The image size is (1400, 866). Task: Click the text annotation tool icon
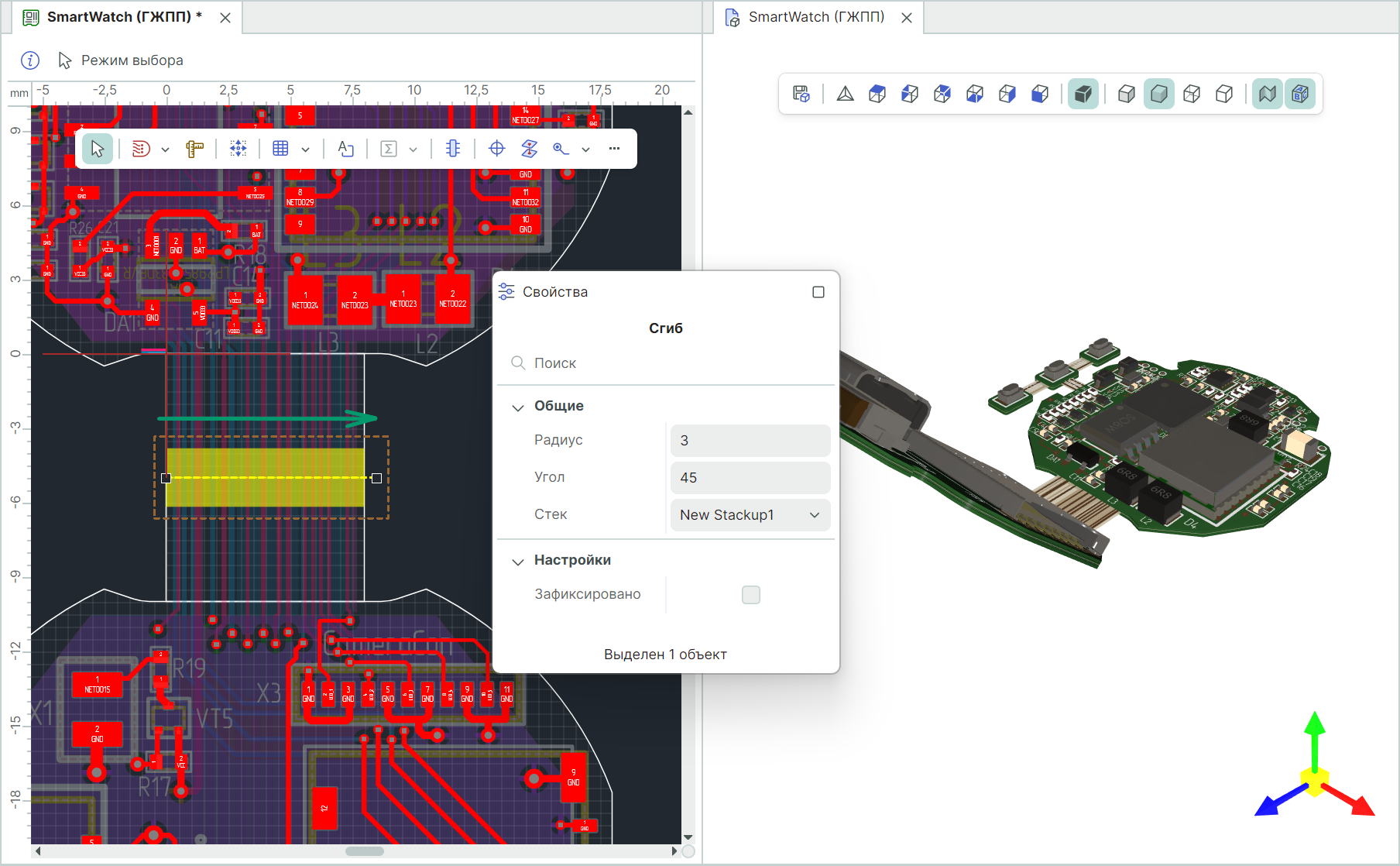point(345,149)
